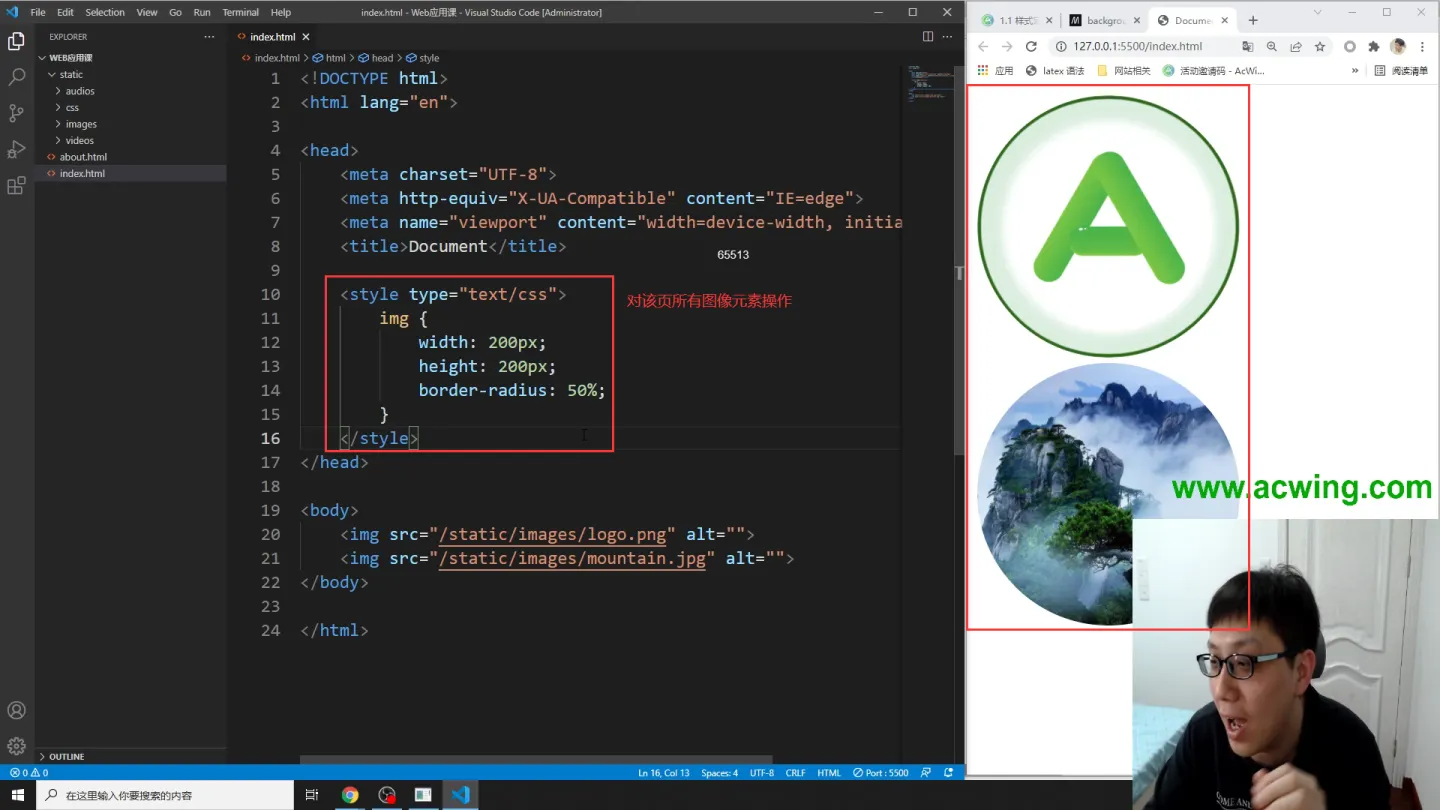Open the Terminal menu
The width and height of the screenshot is (1440, 810).
pos(240,12)
